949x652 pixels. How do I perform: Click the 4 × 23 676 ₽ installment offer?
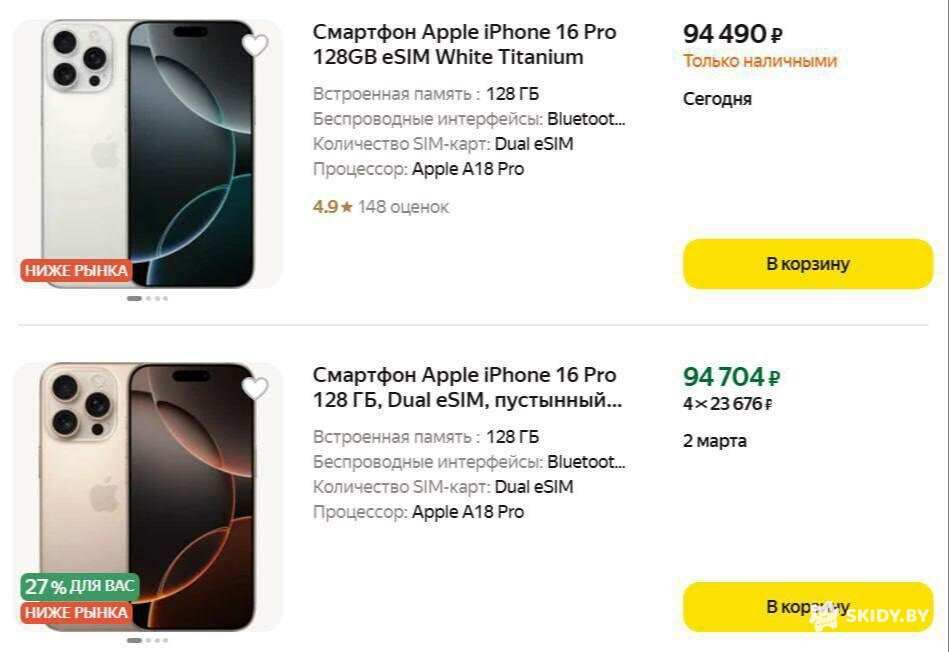pyautogui.click(x=727, y=404)
